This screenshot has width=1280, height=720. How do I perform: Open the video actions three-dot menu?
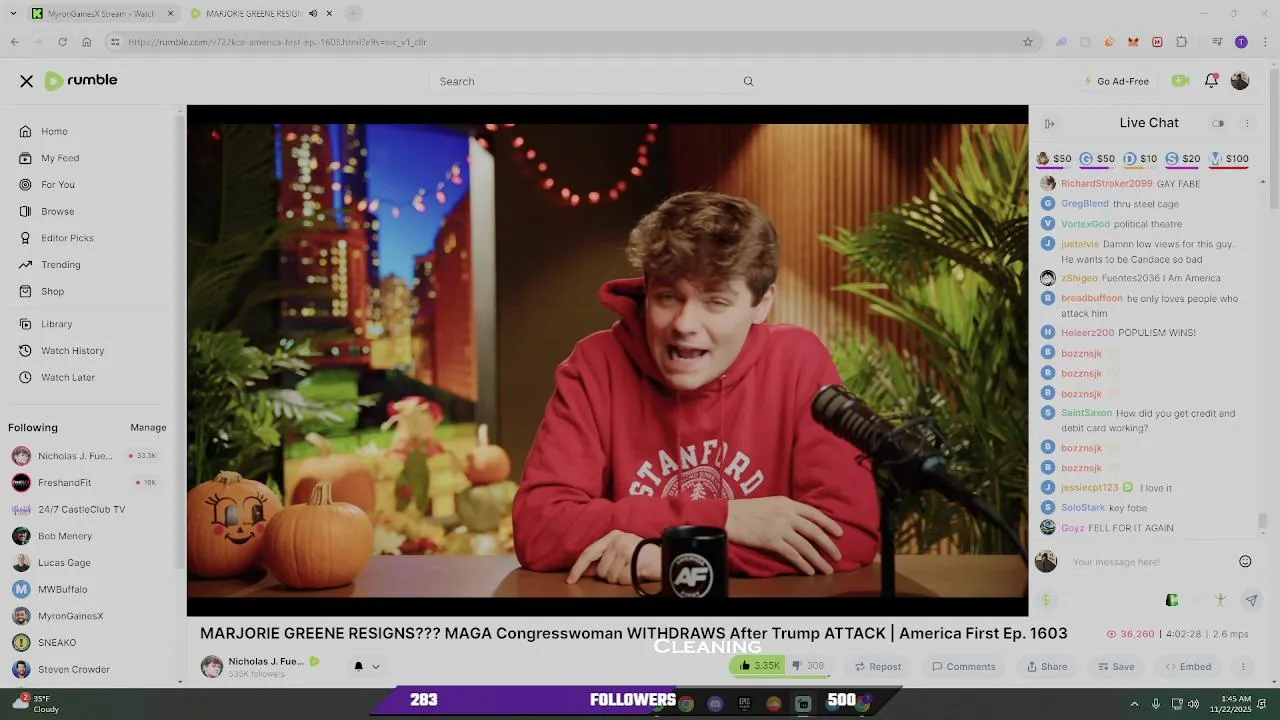click(x=1243, y=667)
